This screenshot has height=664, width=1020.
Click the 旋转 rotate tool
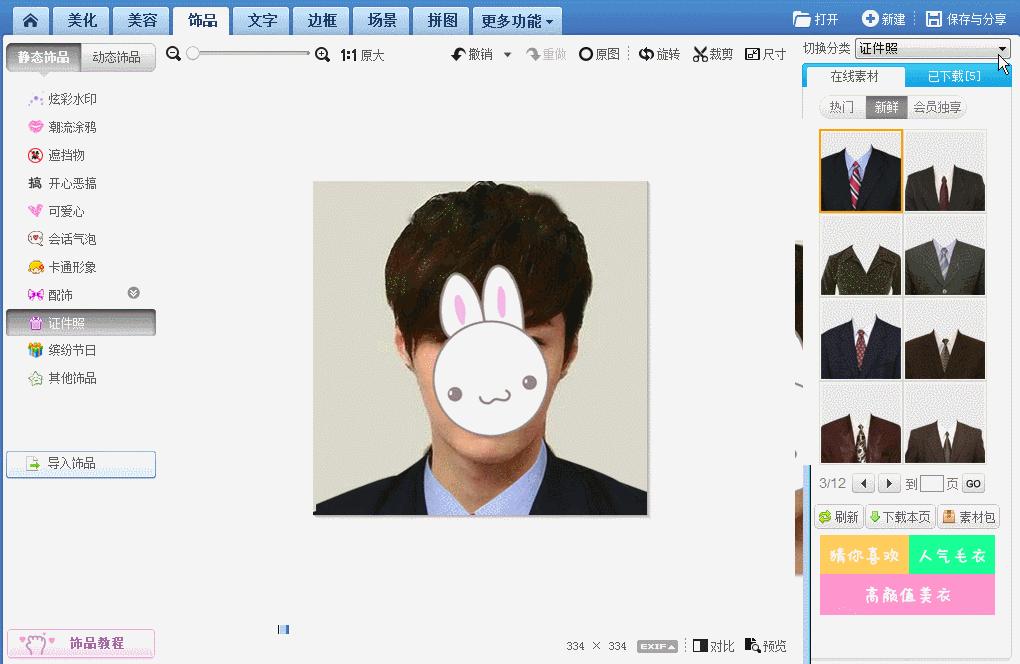(x=659, y=55)
